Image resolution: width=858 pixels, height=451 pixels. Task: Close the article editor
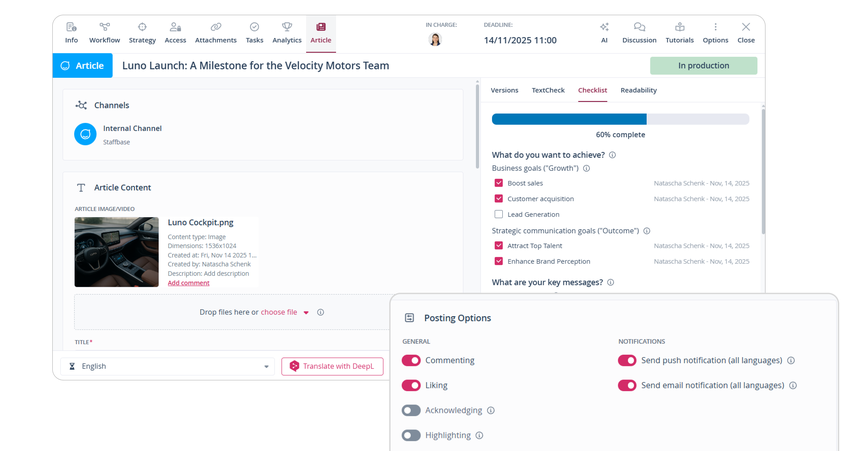746,33
